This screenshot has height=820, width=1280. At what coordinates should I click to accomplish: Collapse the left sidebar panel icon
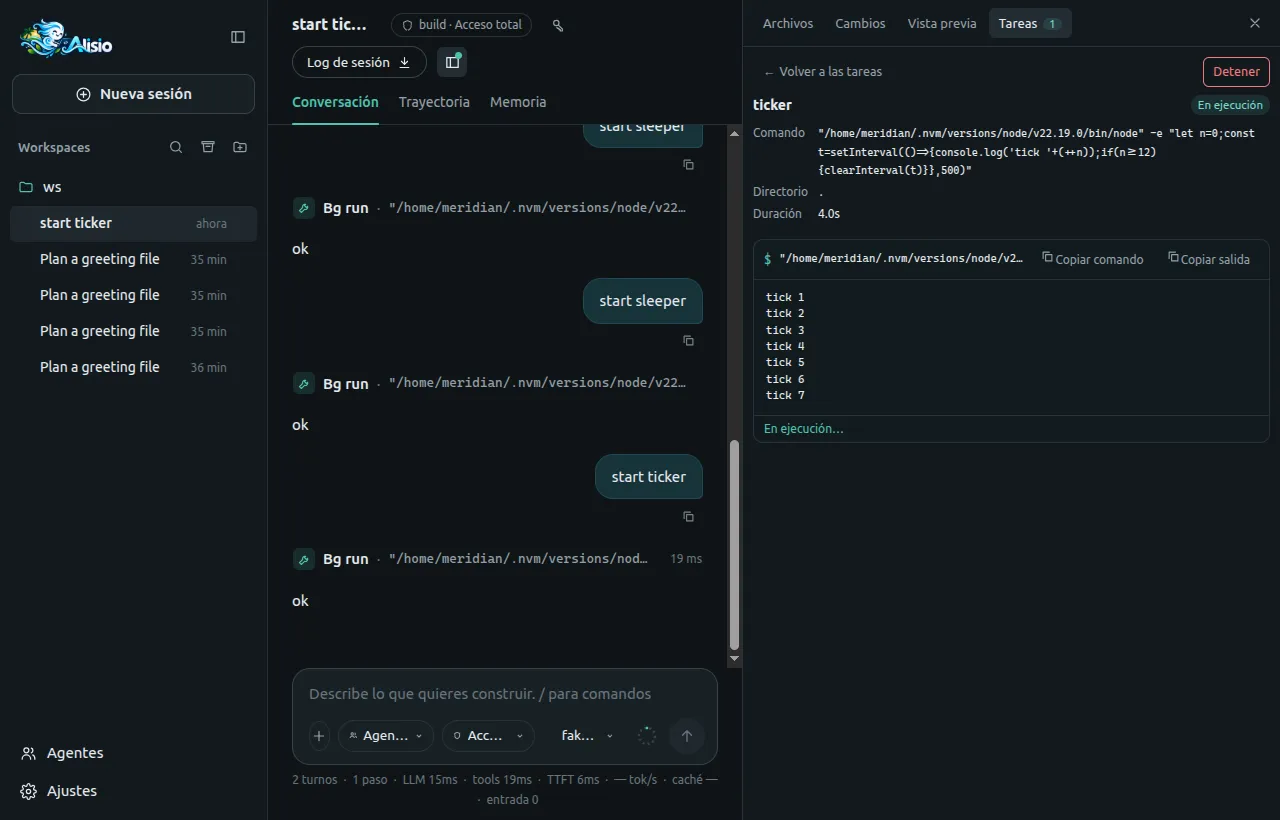coord(238,37)
